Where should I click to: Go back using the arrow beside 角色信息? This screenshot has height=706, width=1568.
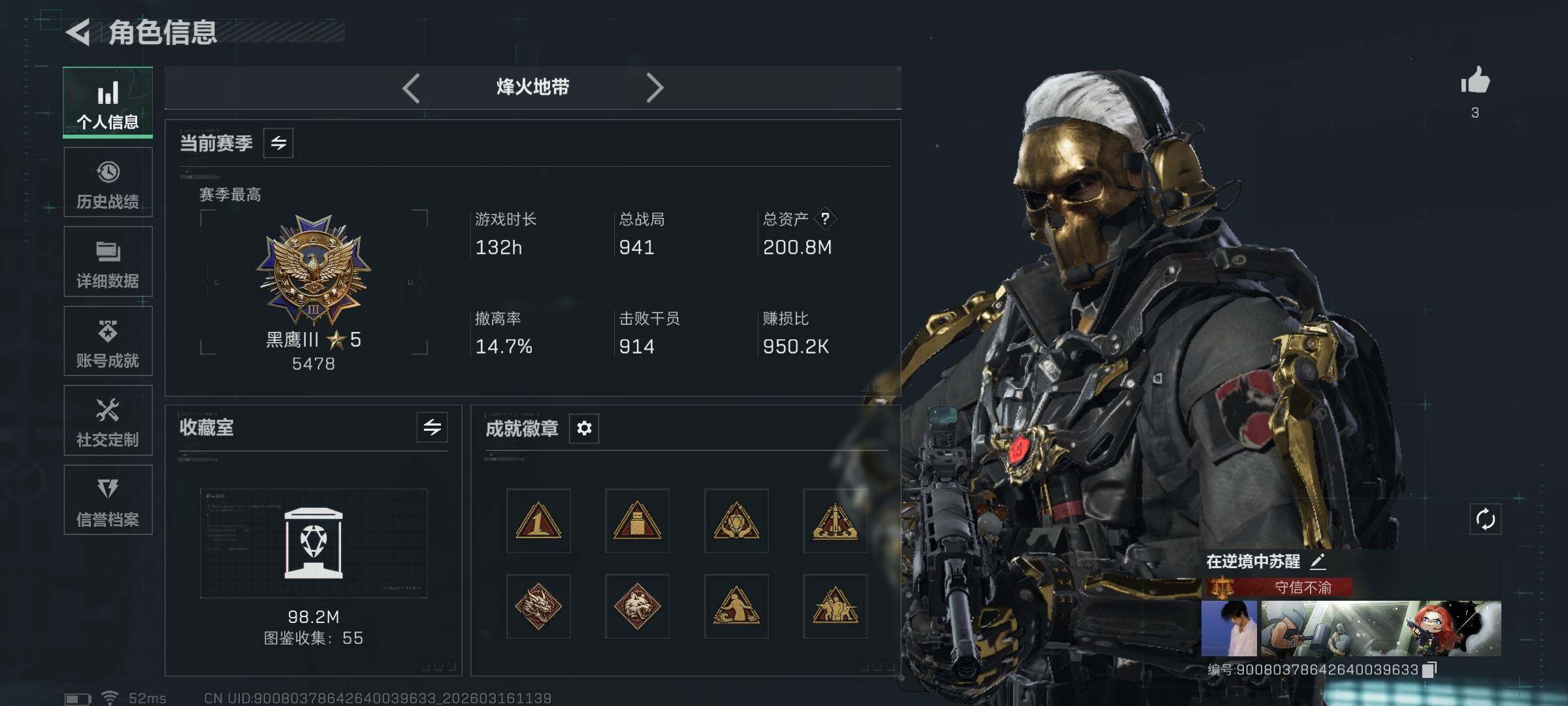pyautogui.click(x=78, y=32)
